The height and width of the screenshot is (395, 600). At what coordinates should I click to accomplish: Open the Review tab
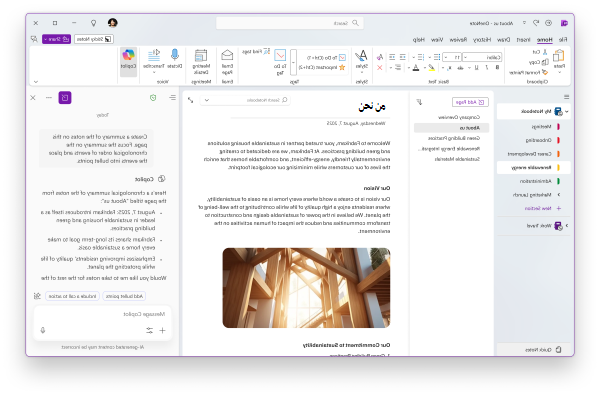[x=458, y=39]
